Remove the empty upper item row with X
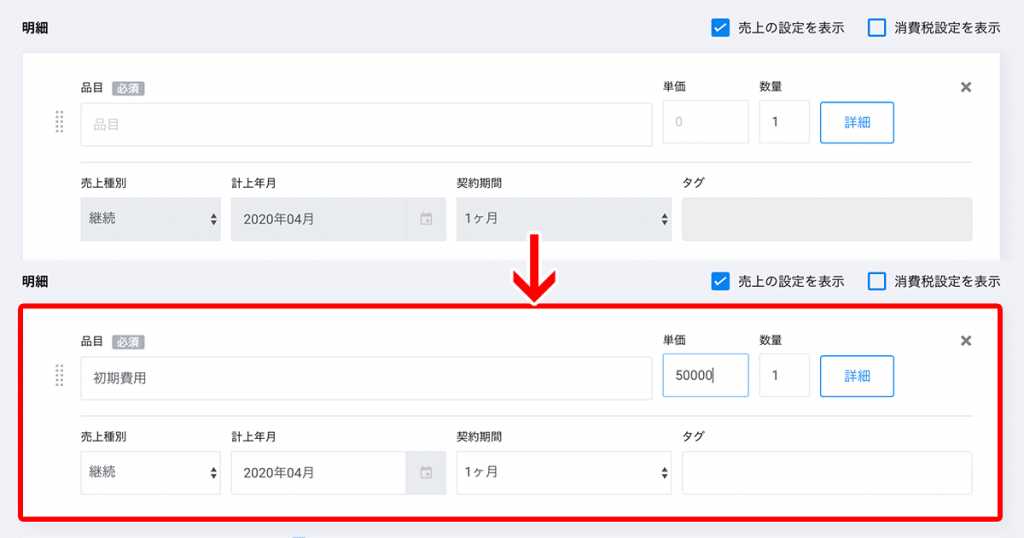Viewport: 1024px width, 538px height. (966, 87)
